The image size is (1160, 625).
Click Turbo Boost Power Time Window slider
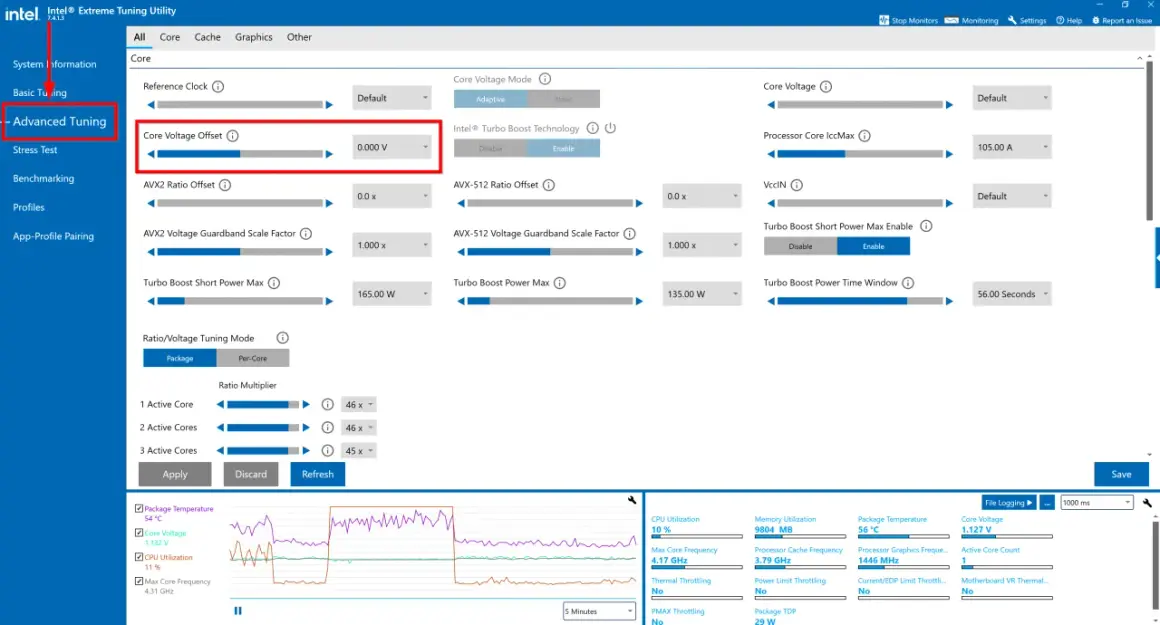860,301
